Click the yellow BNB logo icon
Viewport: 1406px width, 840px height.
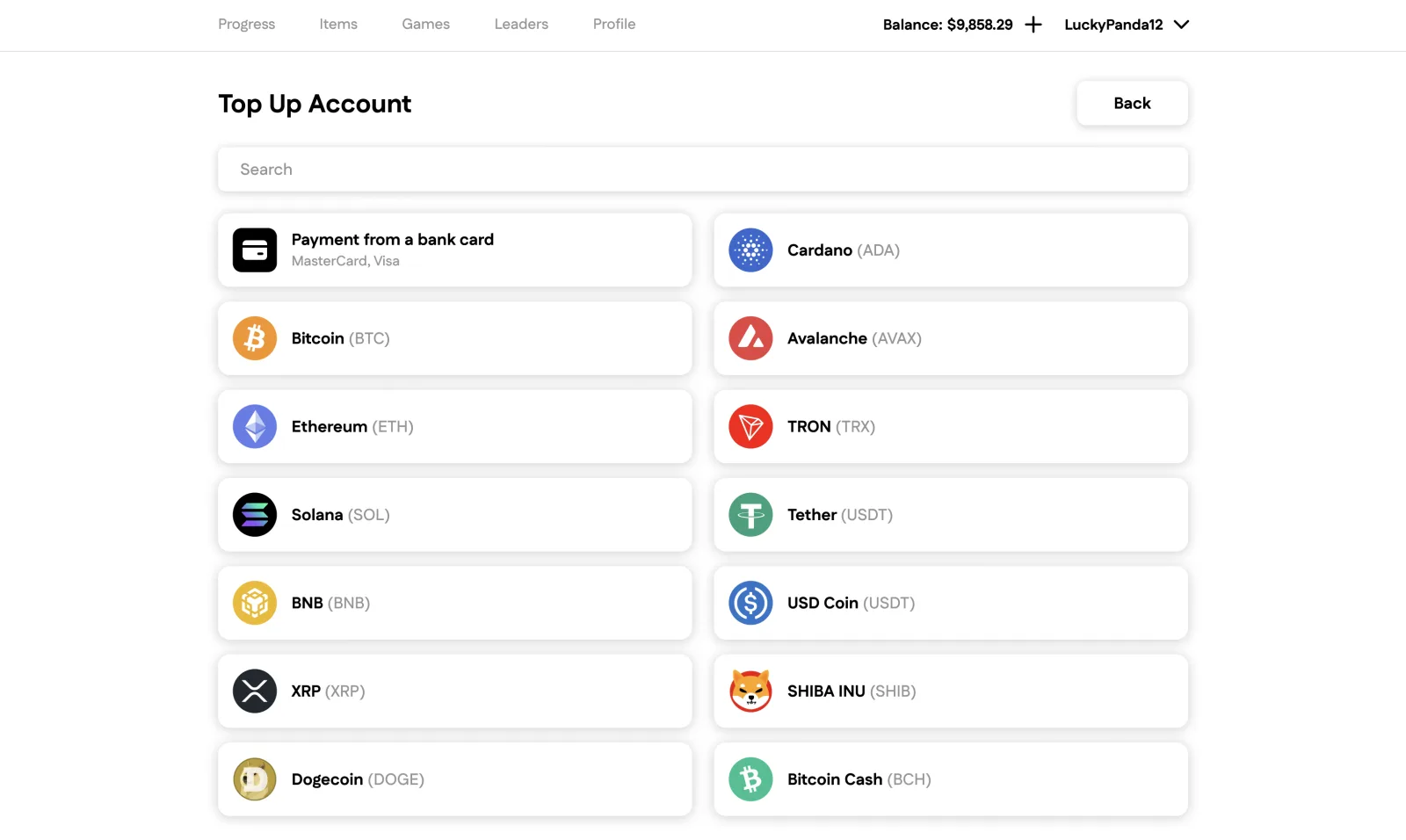pyautogui.click(x=255, y=603)
